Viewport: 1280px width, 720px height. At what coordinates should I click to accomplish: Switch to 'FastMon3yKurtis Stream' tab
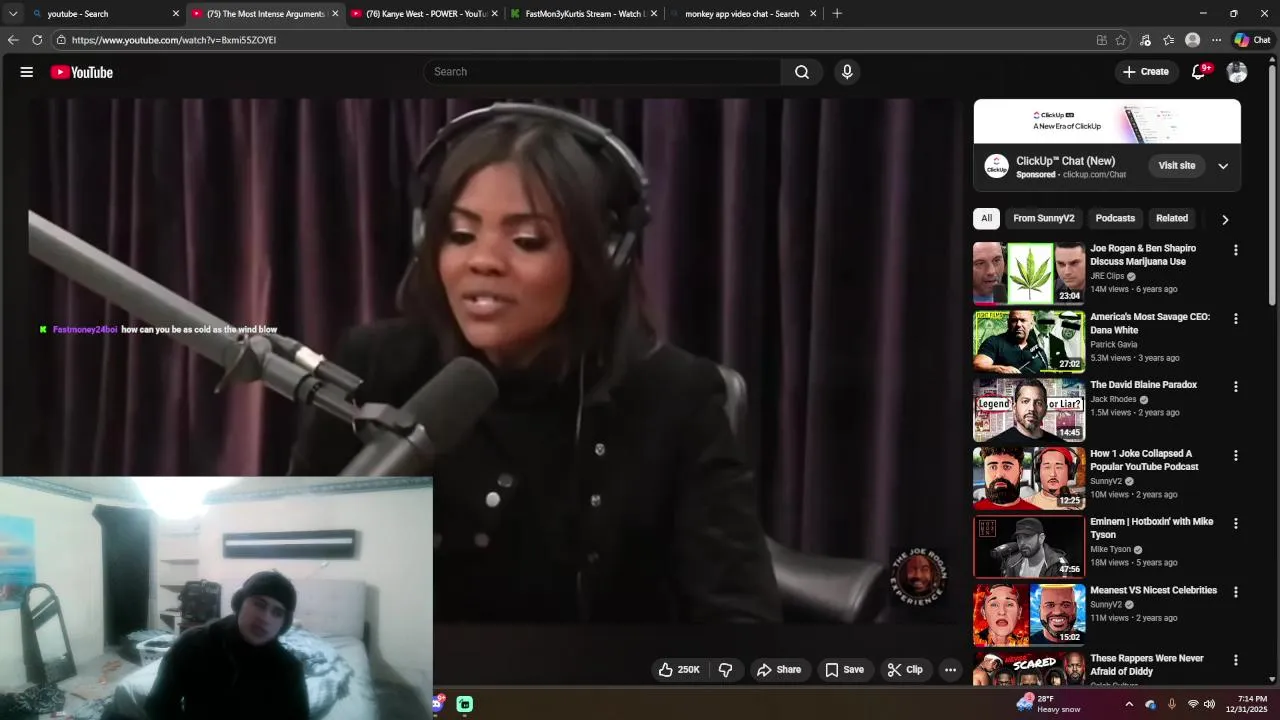point(584,14)
